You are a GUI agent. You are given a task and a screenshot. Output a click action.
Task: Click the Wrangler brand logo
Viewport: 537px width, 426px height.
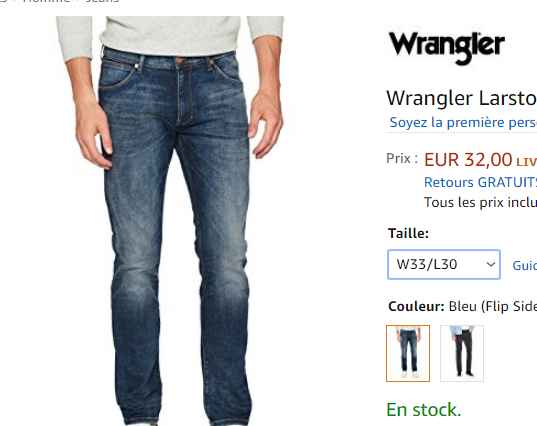pos(447,47)
